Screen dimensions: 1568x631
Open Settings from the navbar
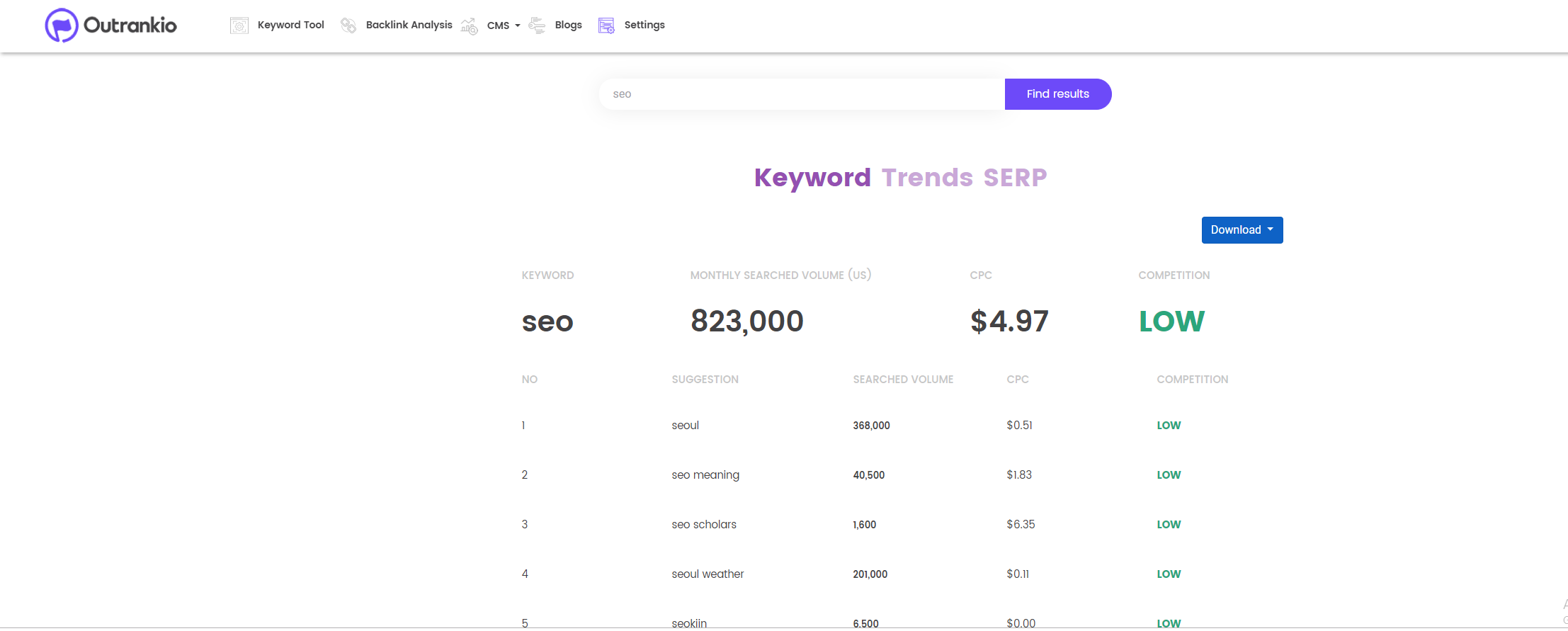[644, 25]
